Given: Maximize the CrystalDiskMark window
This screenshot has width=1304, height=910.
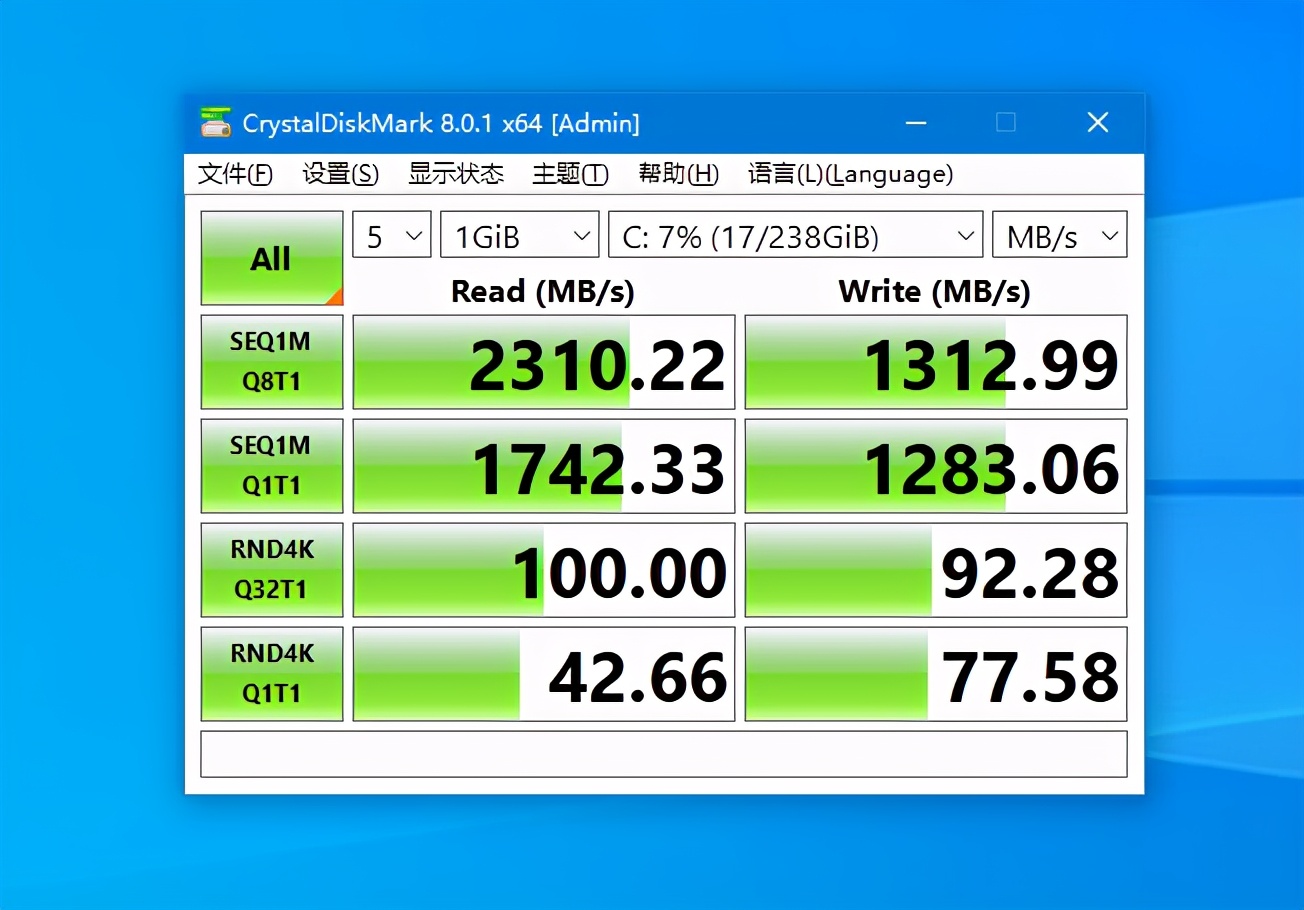Looking at the screenshot, I should pos(1006,123).
